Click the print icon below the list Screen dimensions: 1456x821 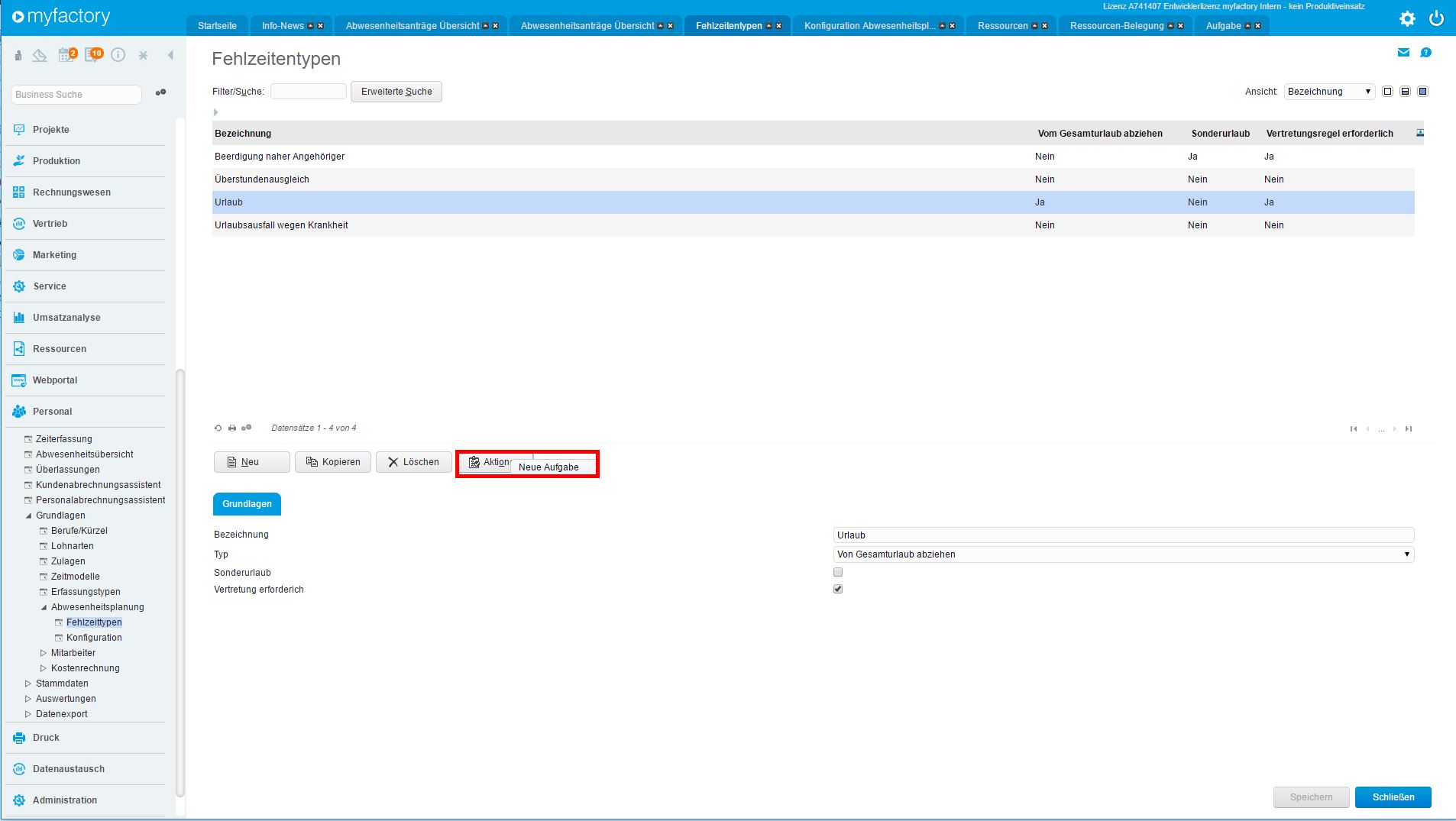232,428
